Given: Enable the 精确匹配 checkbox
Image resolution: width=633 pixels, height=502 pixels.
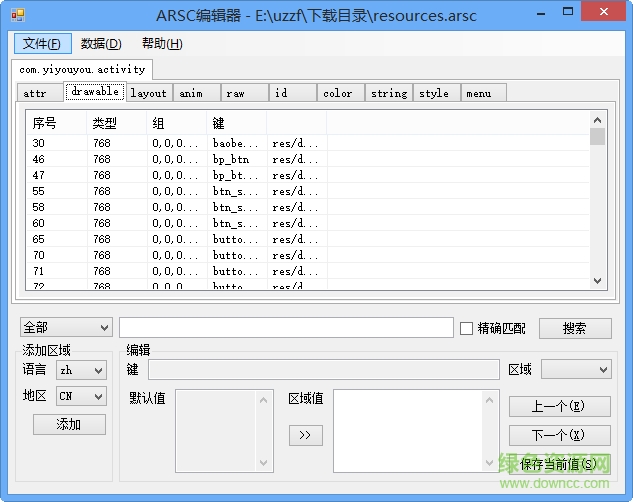Looking at the screenshot, I should (466, 328).
